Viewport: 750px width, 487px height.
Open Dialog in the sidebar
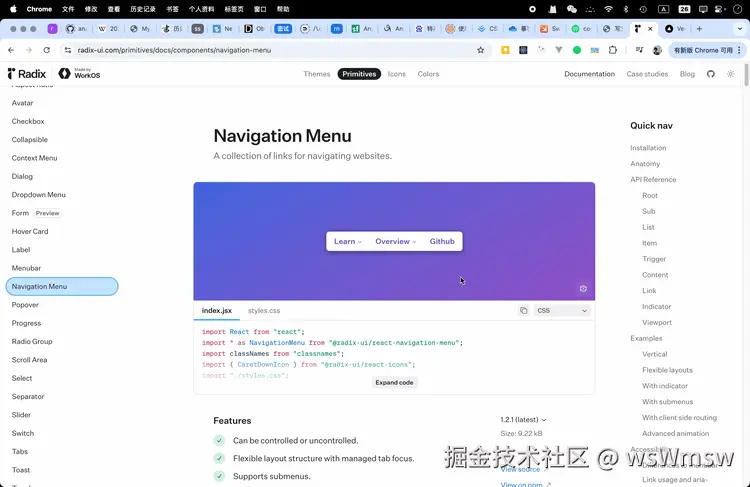coord(22,176)
